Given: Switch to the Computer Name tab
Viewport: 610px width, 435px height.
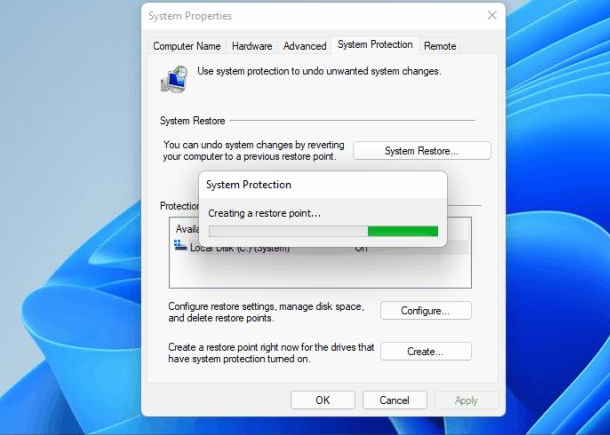Looking at the screenshot, I should 186,46.
